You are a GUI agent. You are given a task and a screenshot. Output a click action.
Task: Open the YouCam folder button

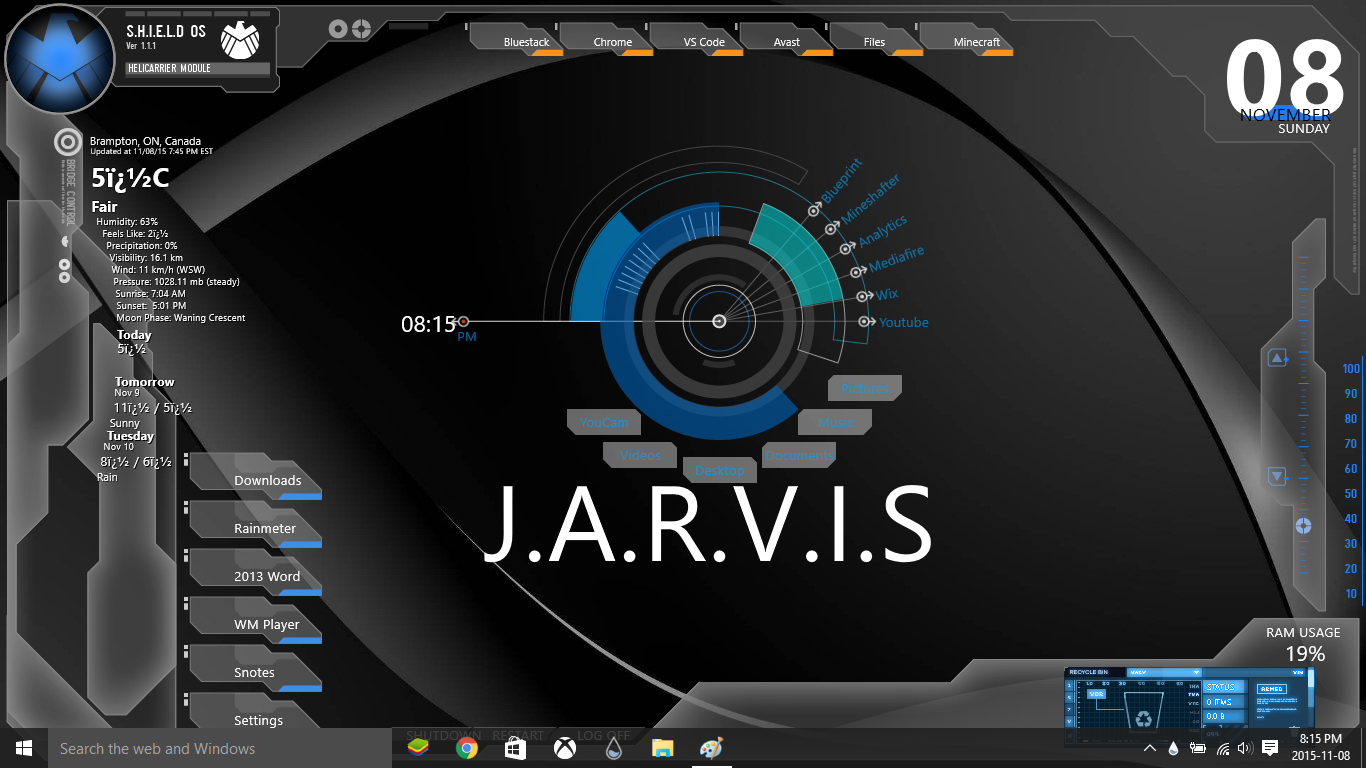604,422
